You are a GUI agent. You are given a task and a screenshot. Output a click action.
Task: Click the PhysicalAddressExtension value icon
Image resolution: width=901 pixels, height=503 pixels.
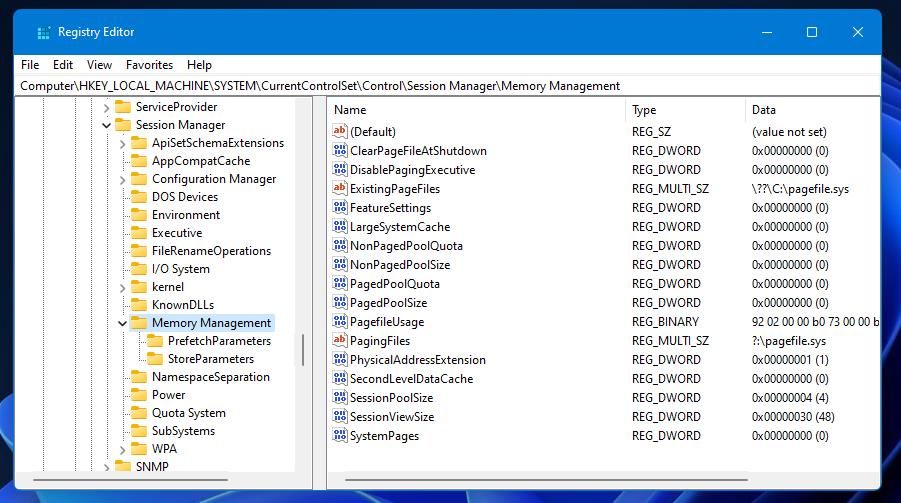coord(340,359)
